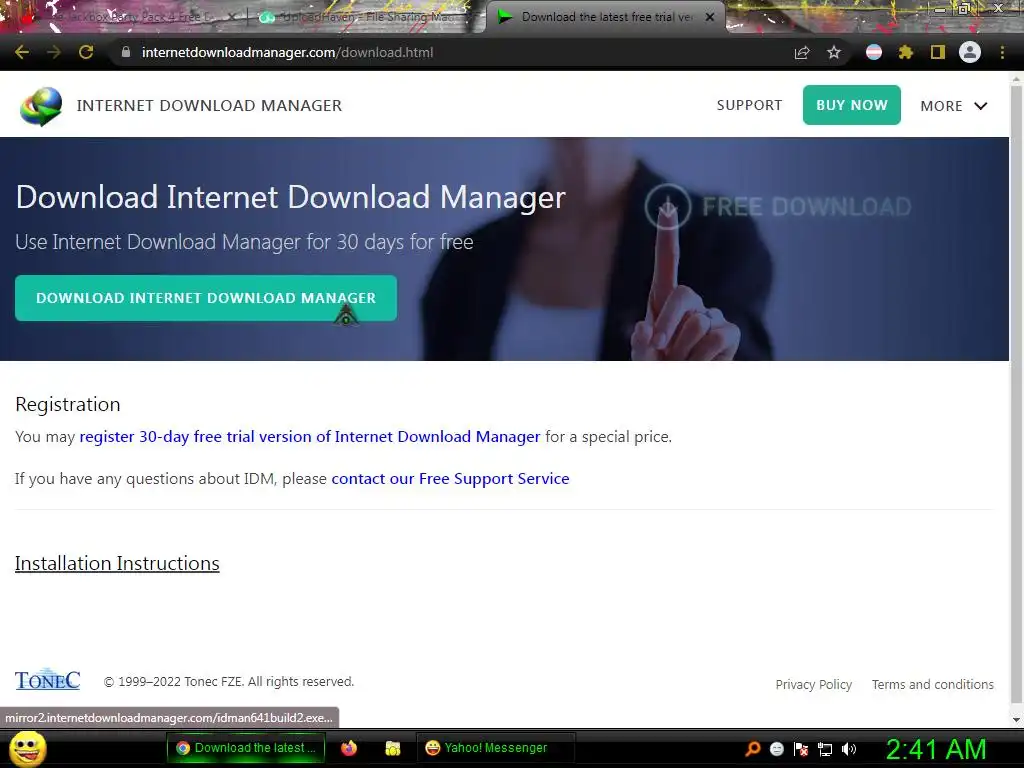The height and width of the screenshot is (768, 1024).
Task: Click the gray smiley tray icon
Action: pyautogui.click(x=776, y=749)
